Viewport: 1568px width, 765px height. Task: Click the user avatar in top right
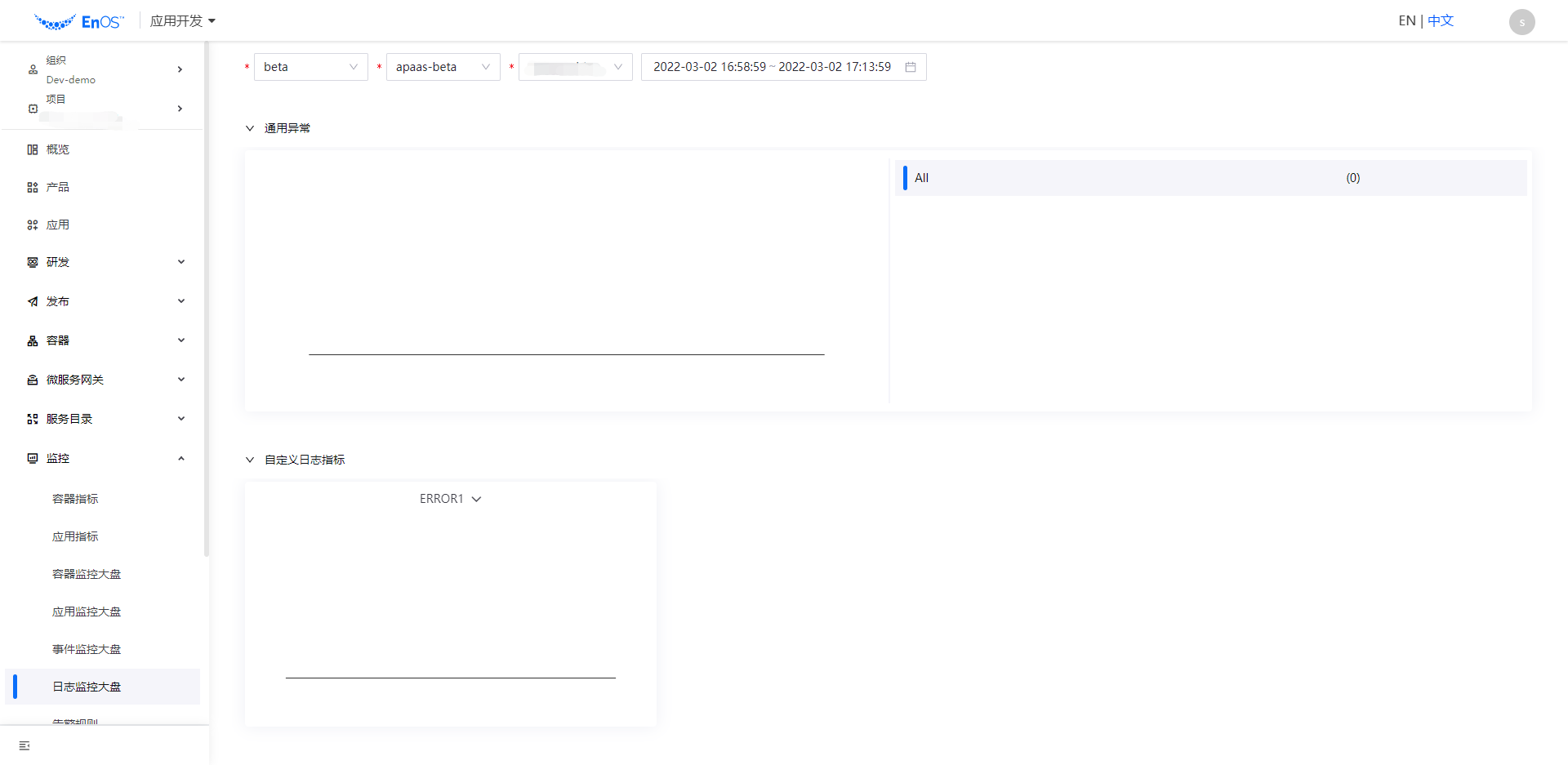[1521, 21]
